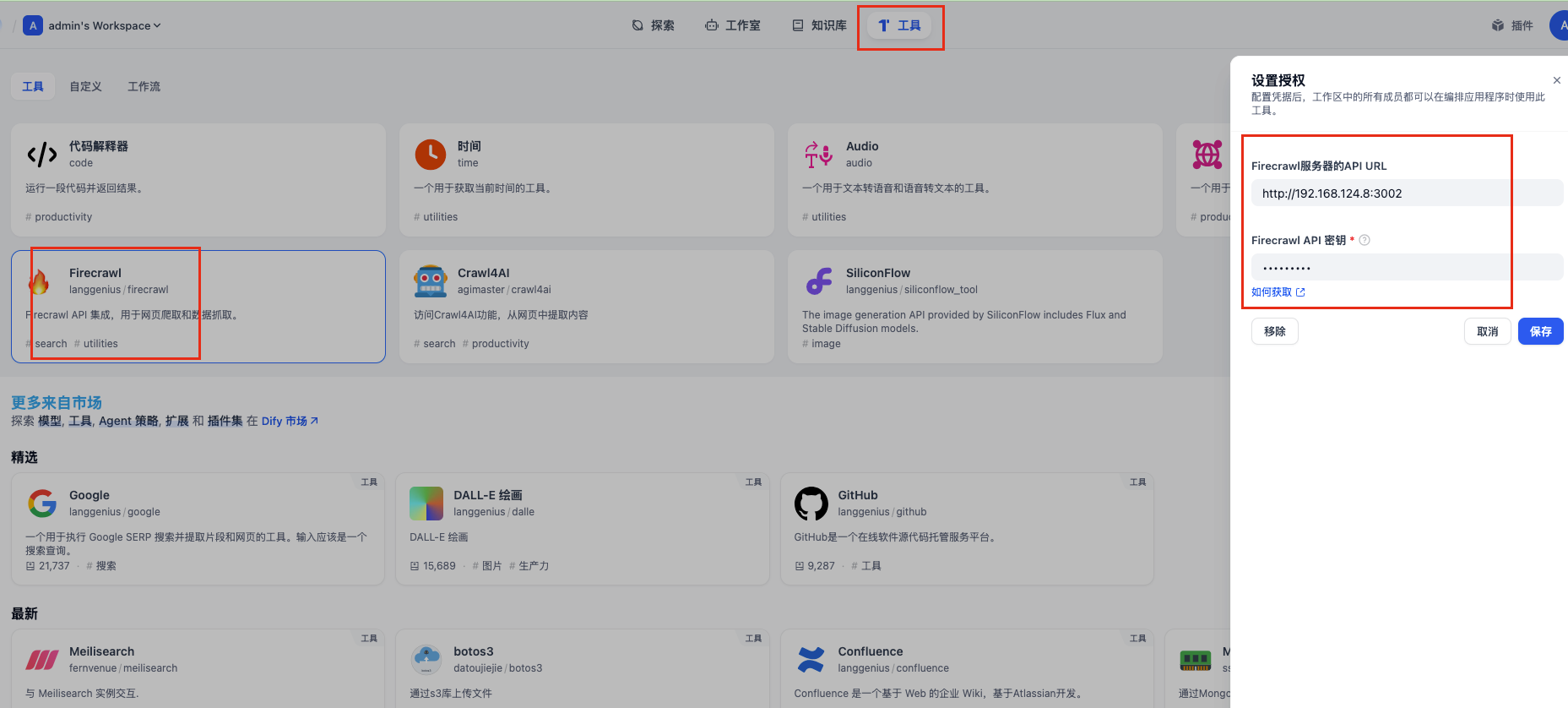
Task: Click the GitHub card install count 9,287
Action: (x=815, y=566)
